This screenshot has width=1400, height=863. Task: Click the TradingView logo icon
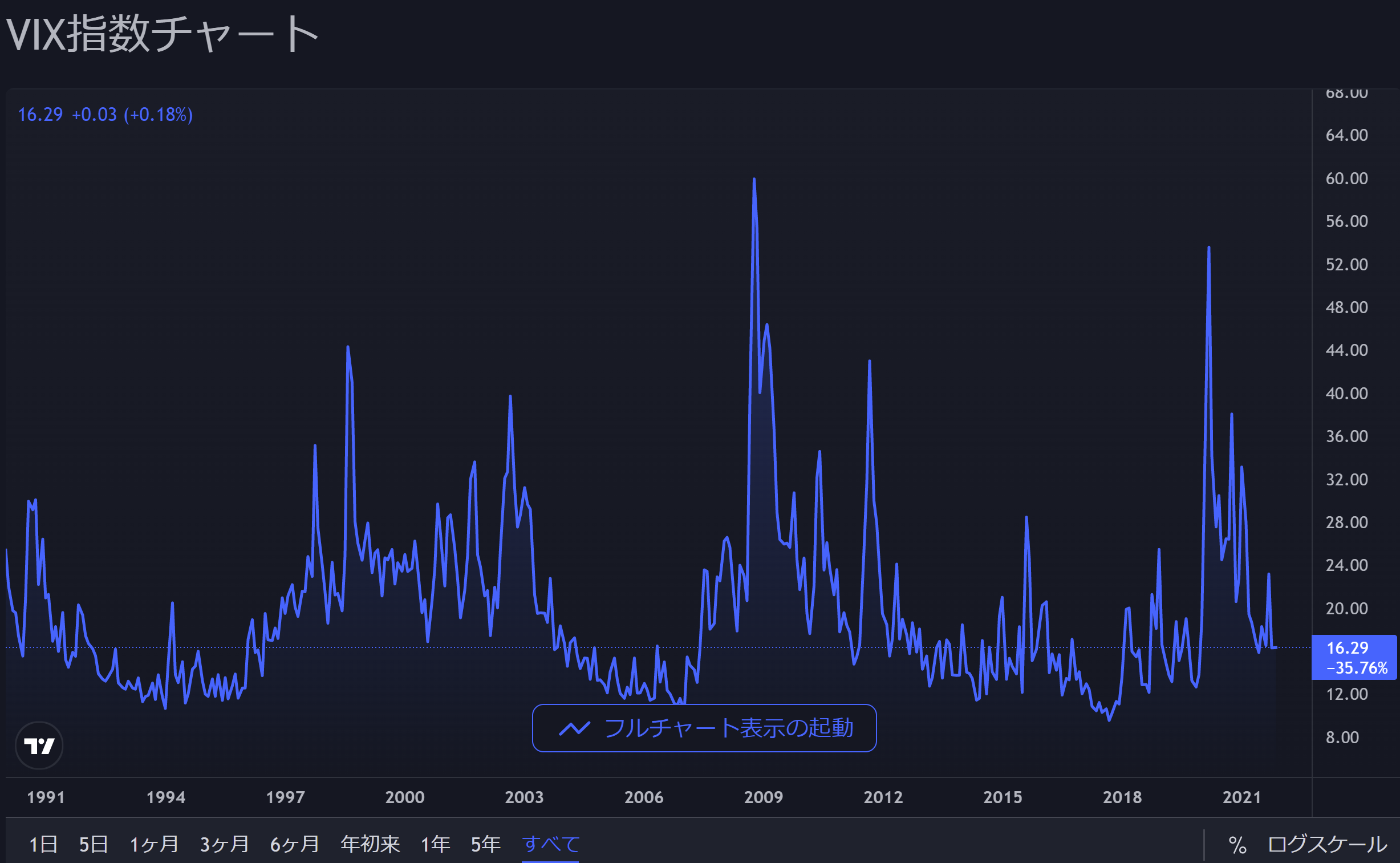tap(39, 745)
